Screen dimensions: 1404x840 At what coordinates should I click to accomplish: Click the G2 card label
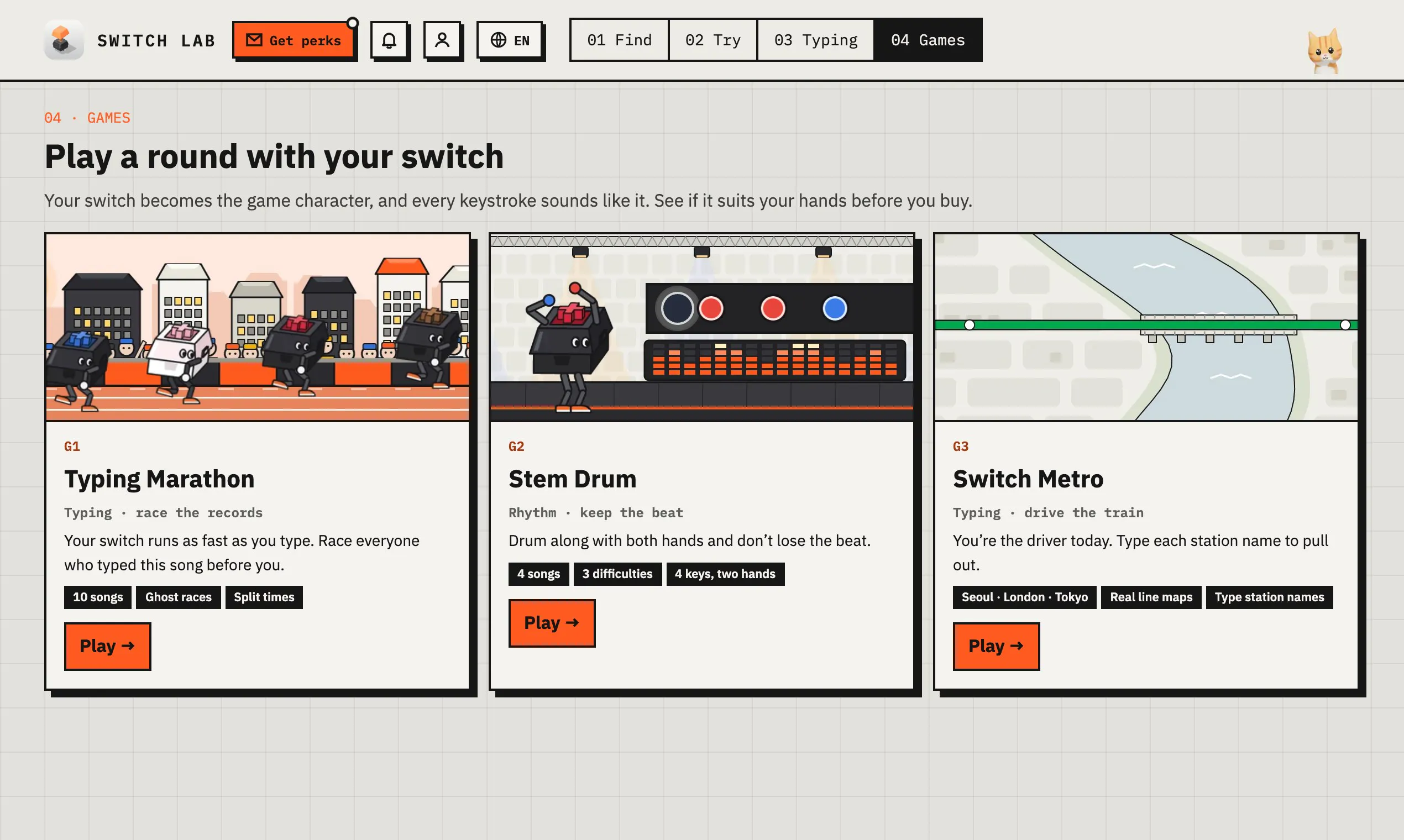click(x=516, y=447)
